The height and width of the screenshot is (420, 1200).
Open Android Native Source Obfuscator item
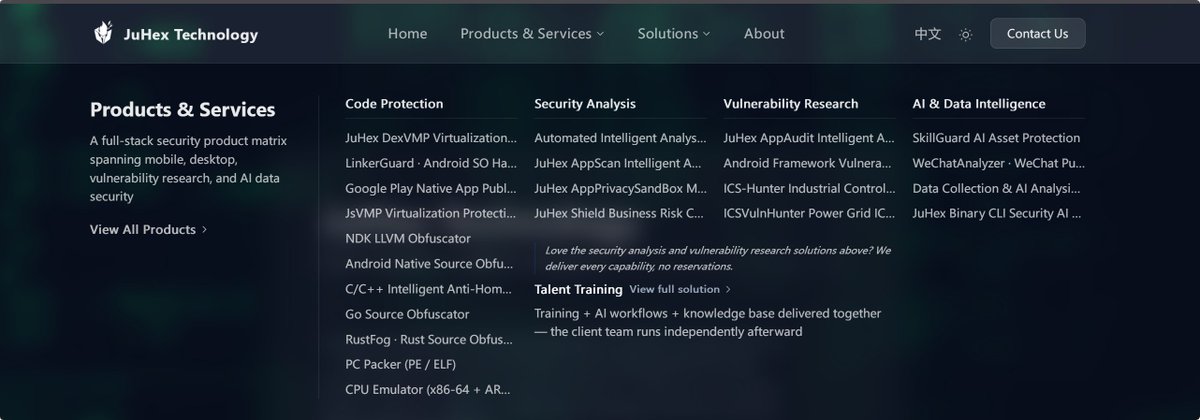pyautogui.click(x=430, y=264)
